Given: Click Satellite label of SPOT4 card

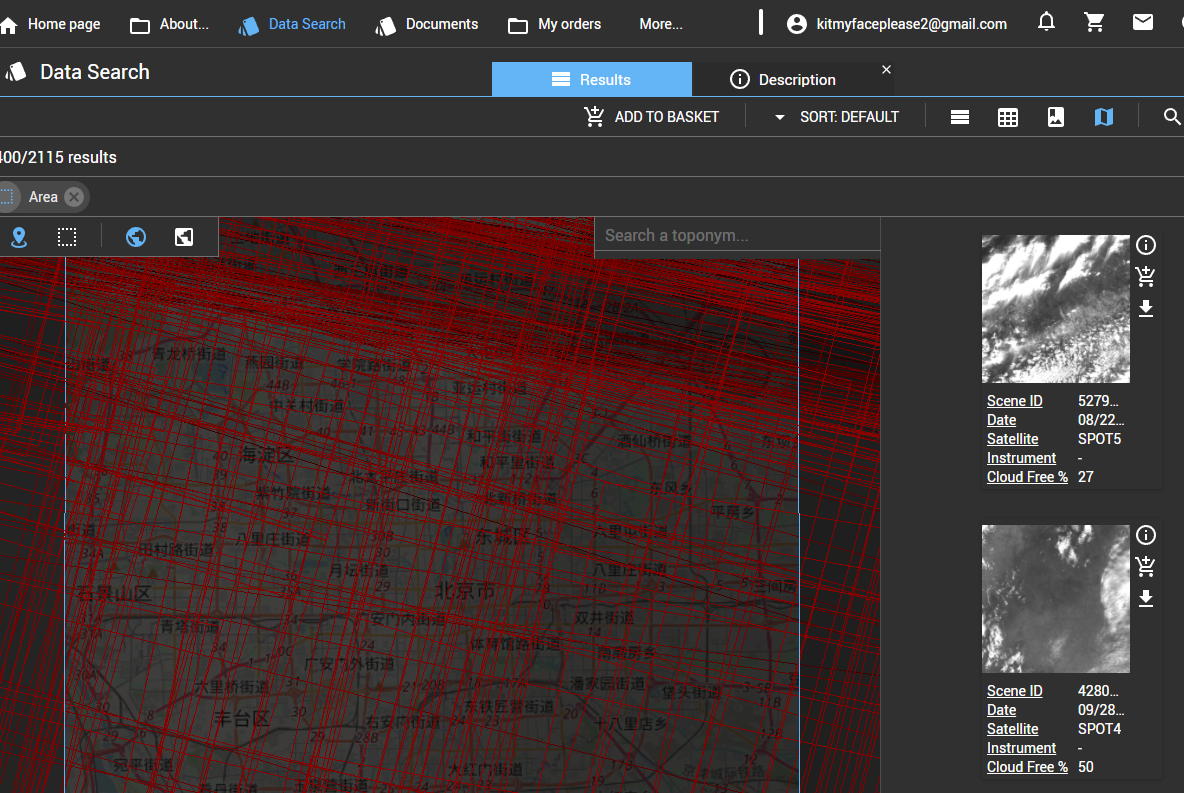Looking at the screenshot, I should 1013,729.
